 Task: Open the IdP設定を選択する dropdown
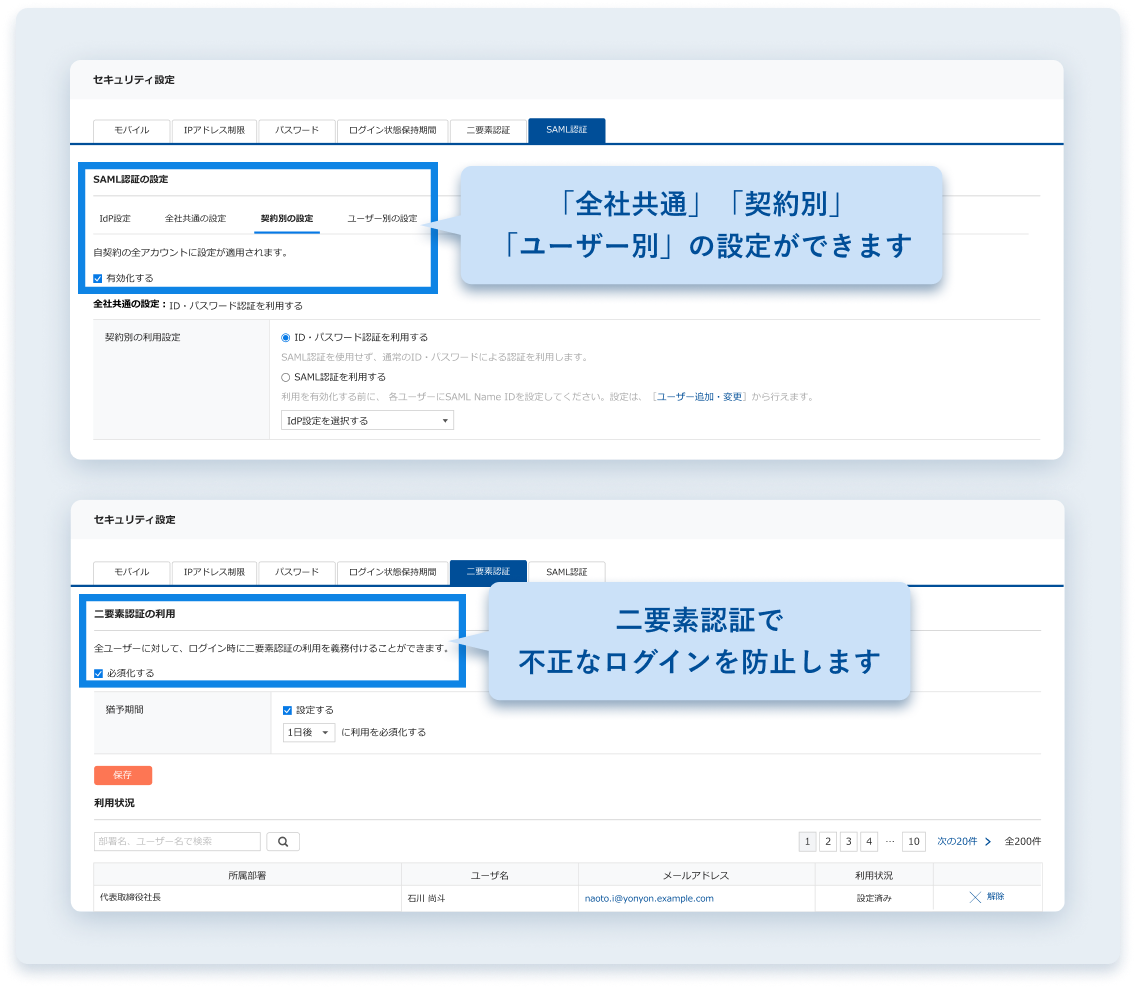367,421
